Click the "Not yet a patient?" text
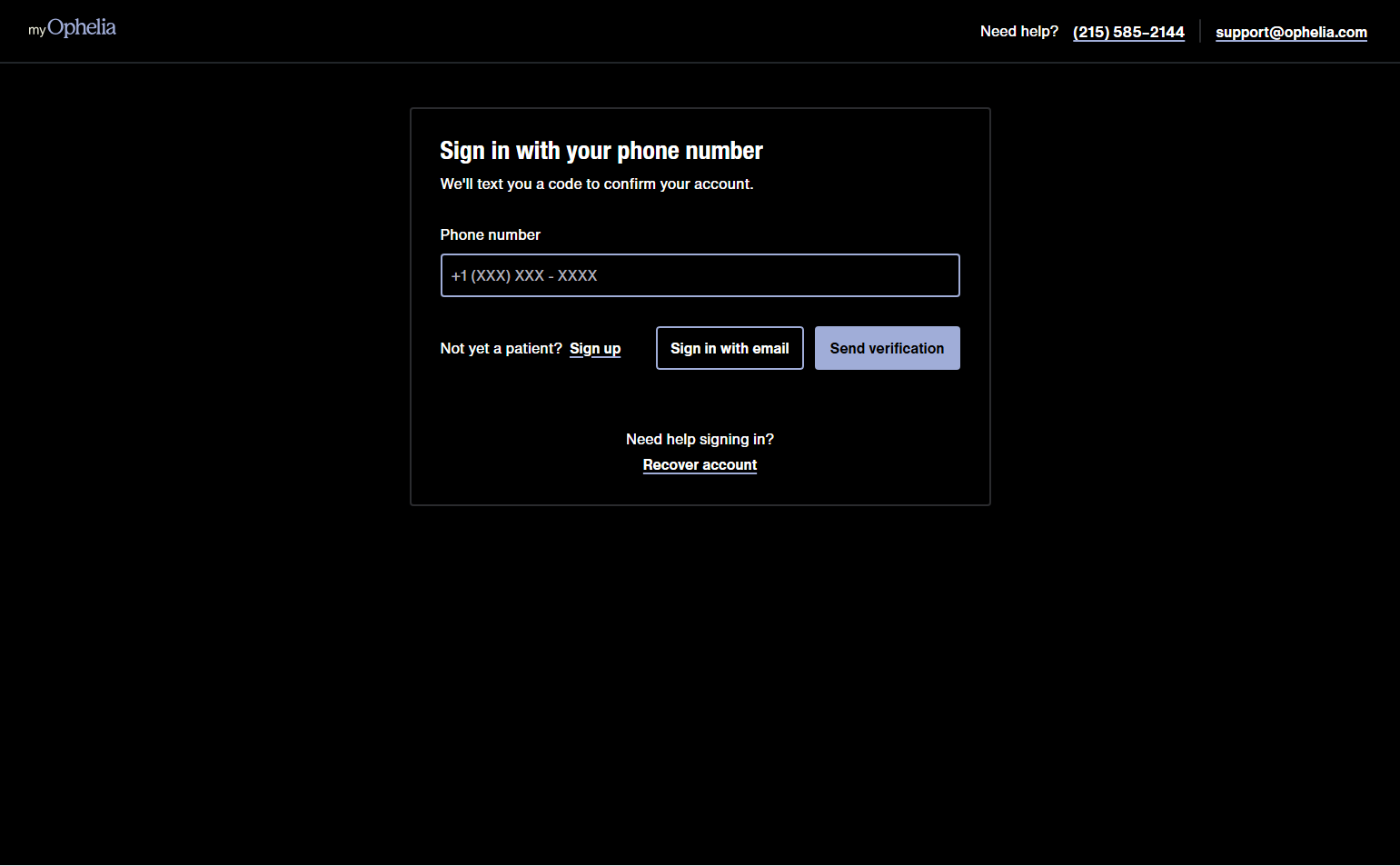This screenshot has height=866, width=1400. tap(501, 348)
